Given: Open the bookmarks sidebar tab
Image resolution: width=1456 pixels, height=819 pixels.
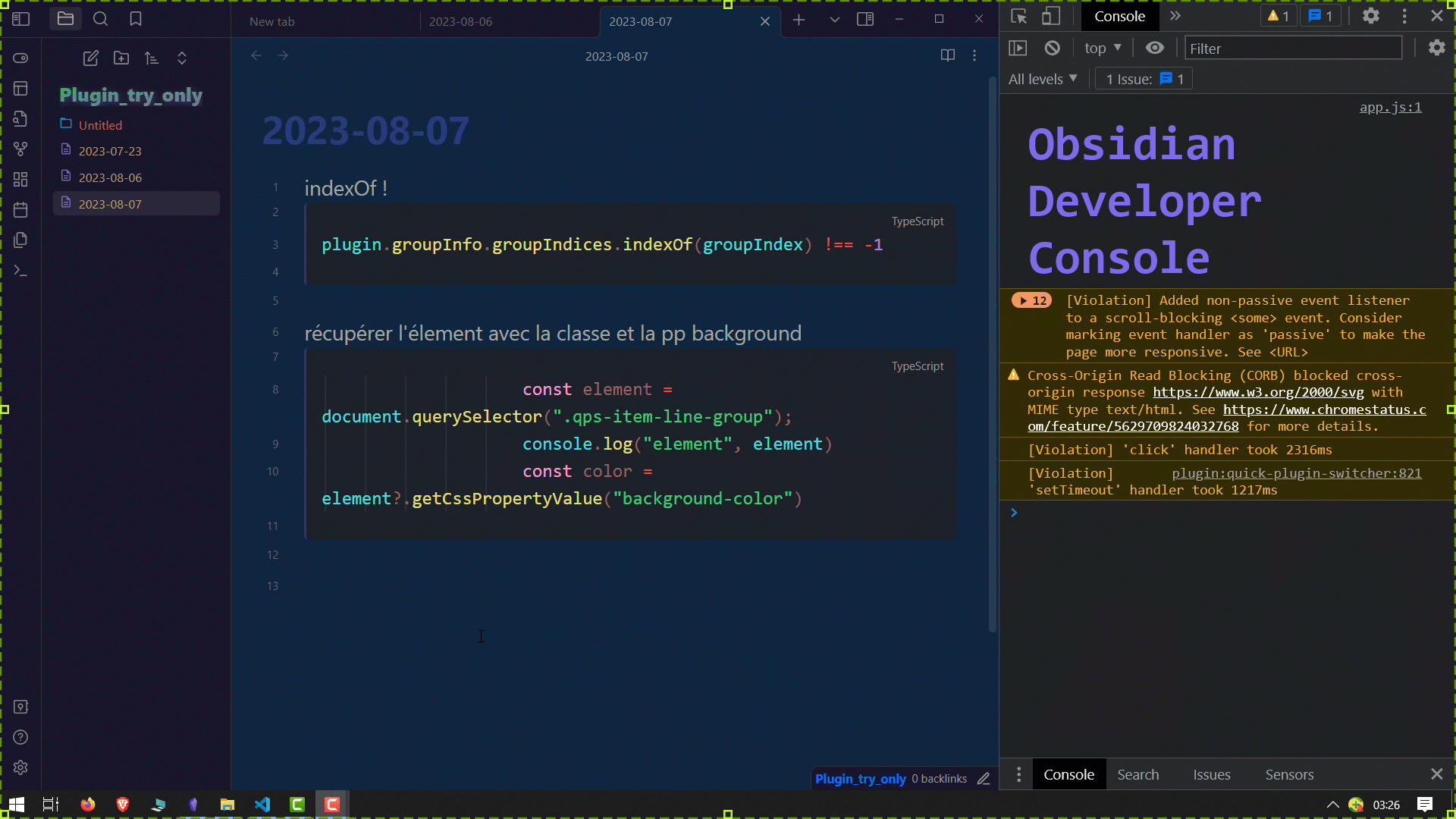Looking at the screenshot, I should point(136,19).
